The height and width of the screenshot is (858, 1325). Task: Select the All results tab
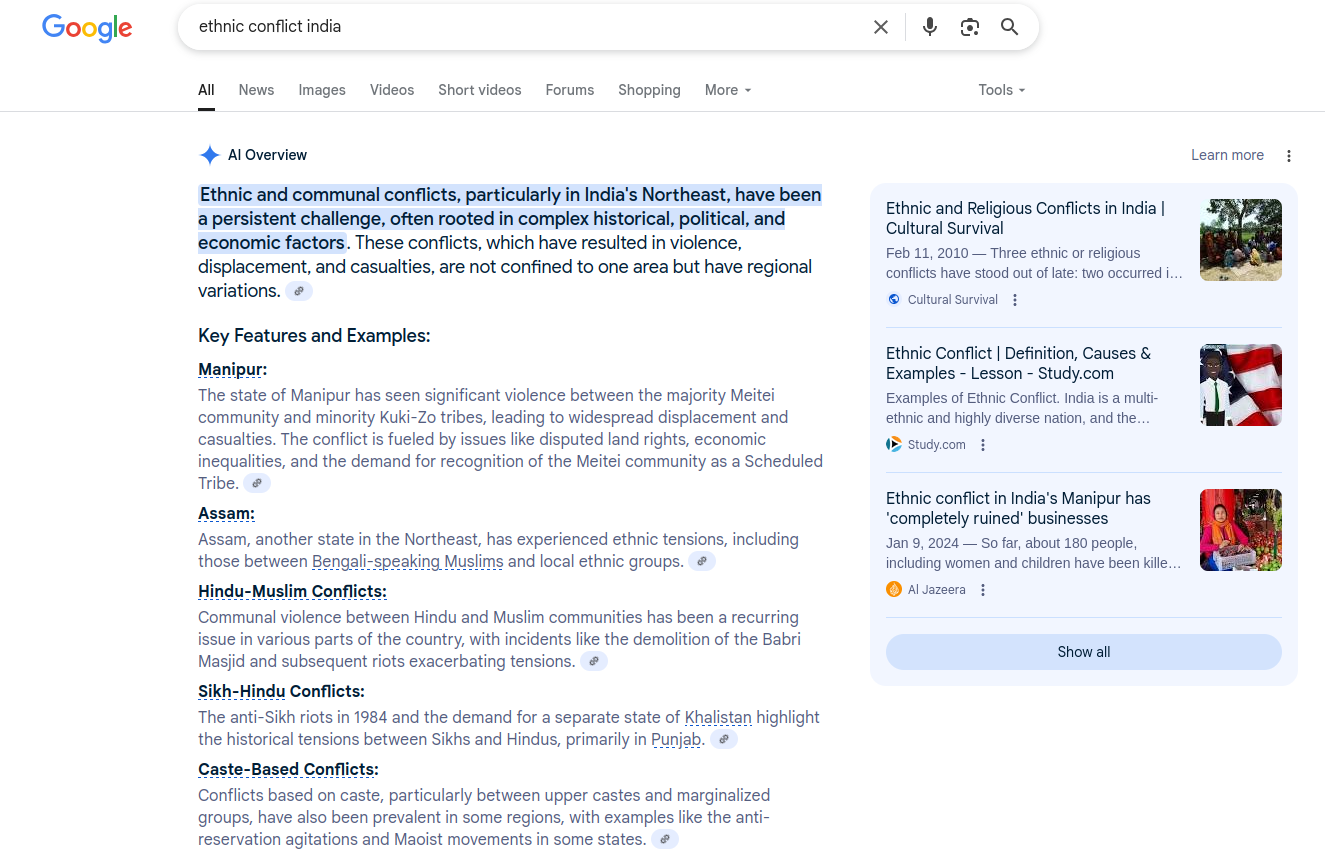click(206, 90)
